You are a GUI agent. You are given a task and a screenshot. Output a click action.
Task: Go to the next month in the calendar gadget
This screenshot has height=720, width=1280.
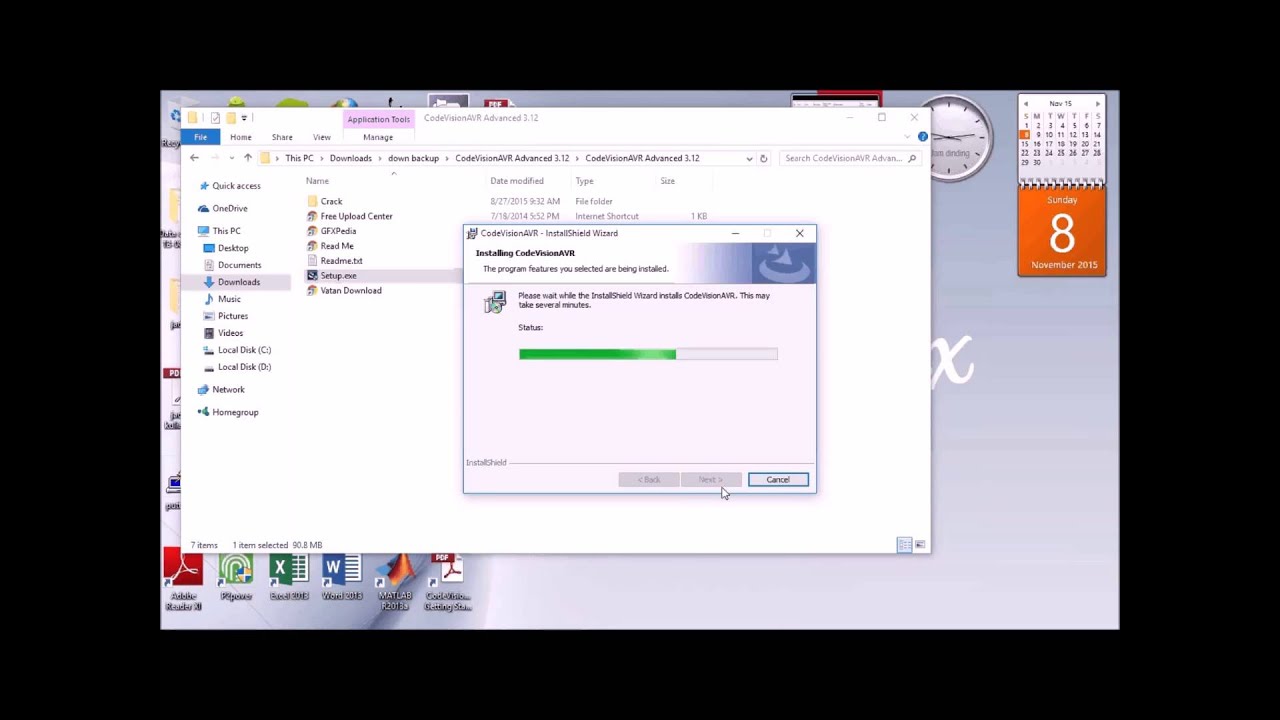(x=1097, y=104)
